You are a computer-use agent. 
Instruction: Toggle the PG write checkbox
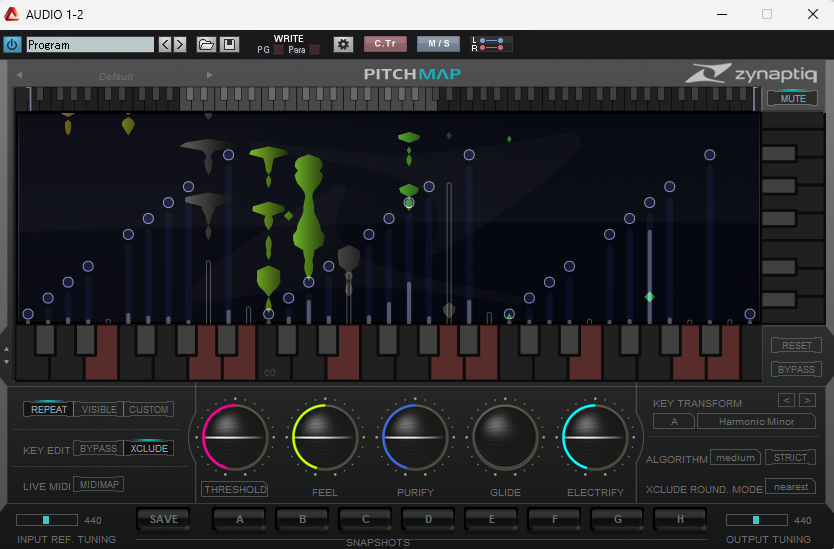tap(278, 49)
